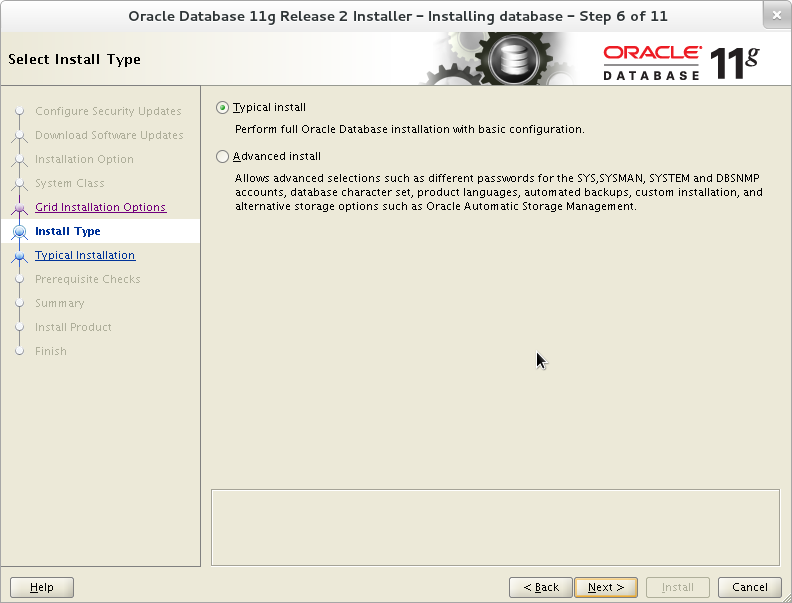Open the Grid Installation Options step link
792x603 pixels.
pyautogui.click(x=101, y=207)
